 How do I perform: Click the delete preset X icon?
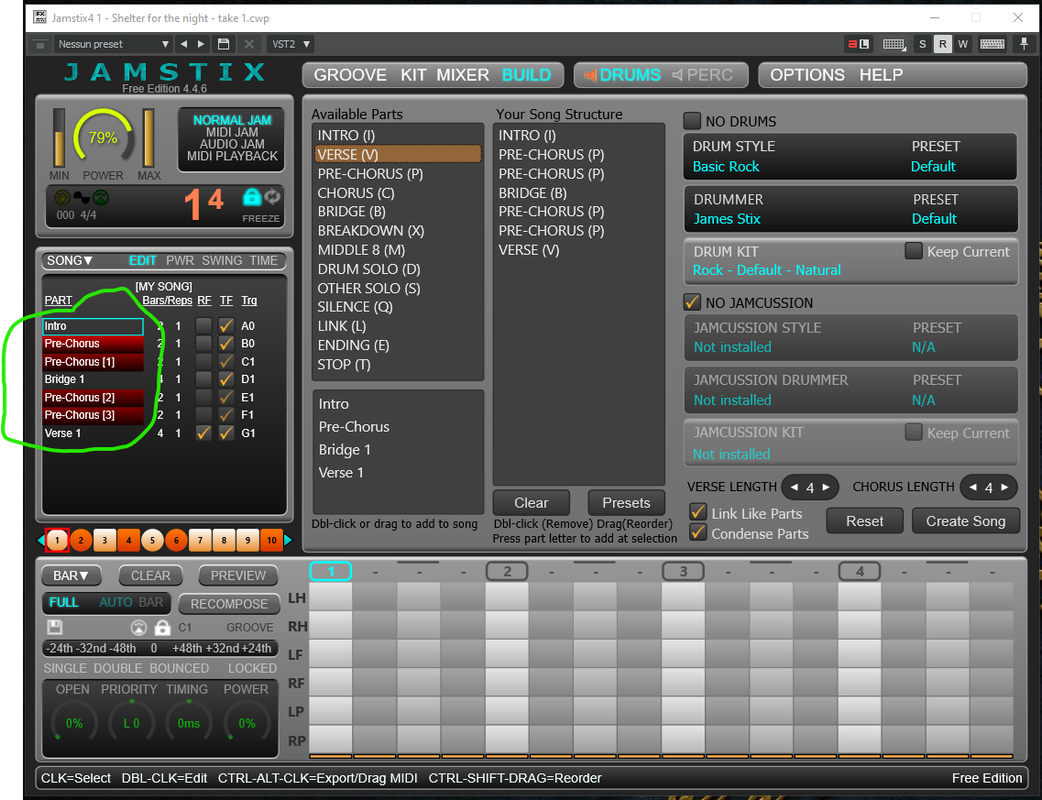click(x=249, y=44)
